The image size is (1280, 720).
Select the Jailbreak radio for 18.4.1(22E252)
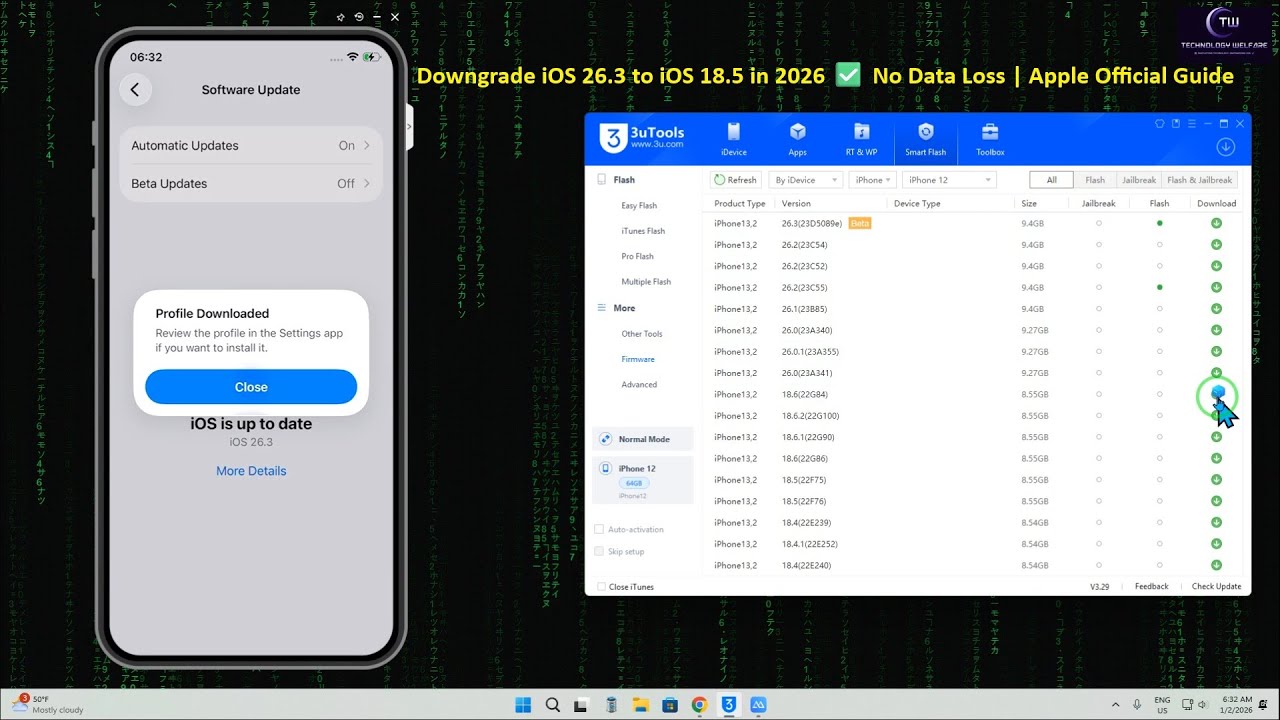[x=1098, y=544]
